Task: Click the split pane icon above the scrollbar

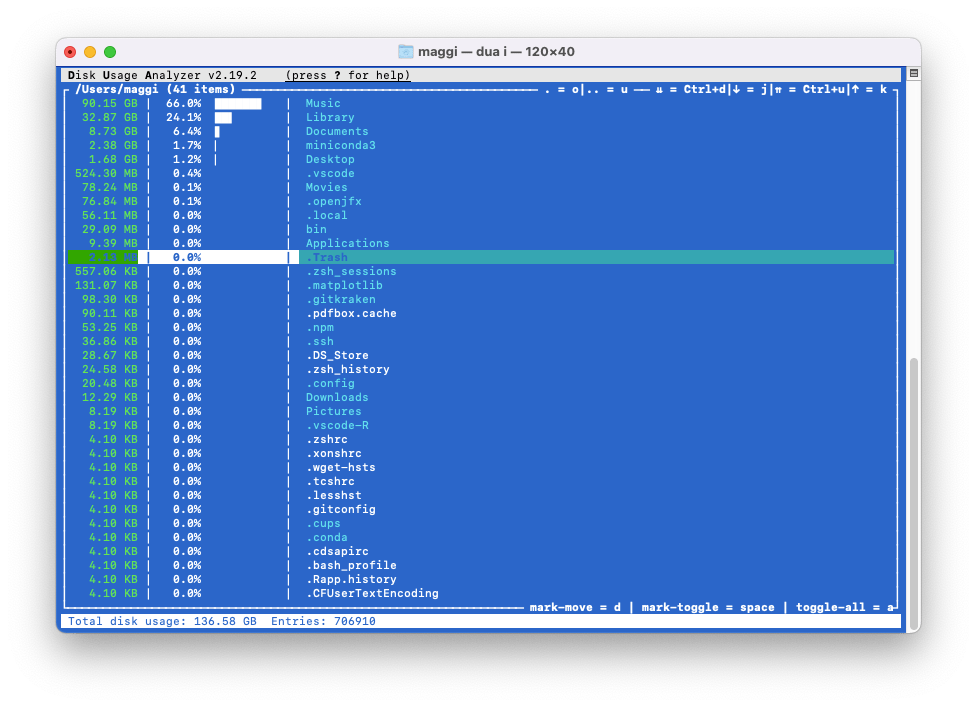Action: click(913, 74)
